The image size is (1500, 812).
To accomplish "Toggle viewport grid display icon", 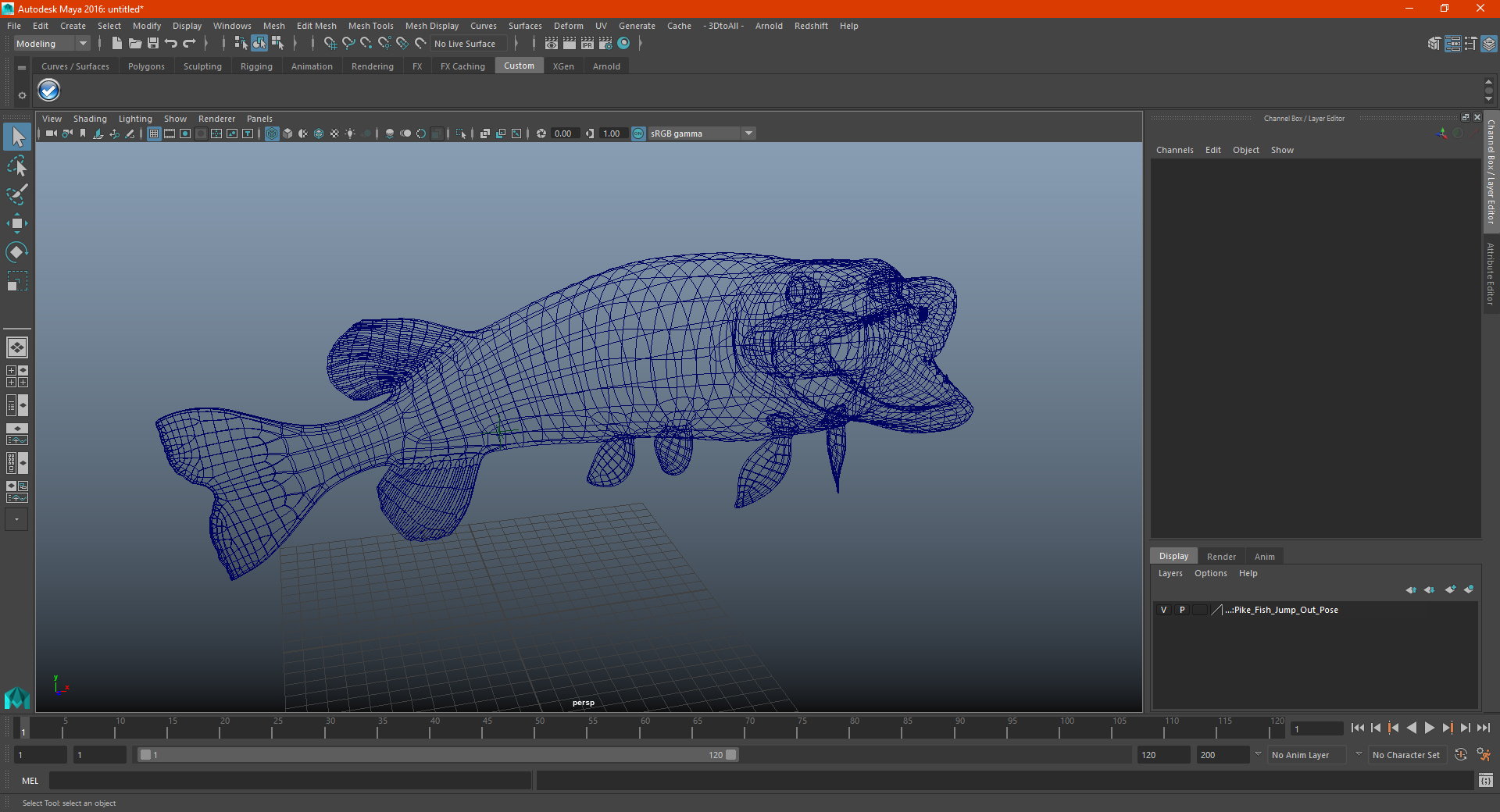I will click(x=154, y=134).
